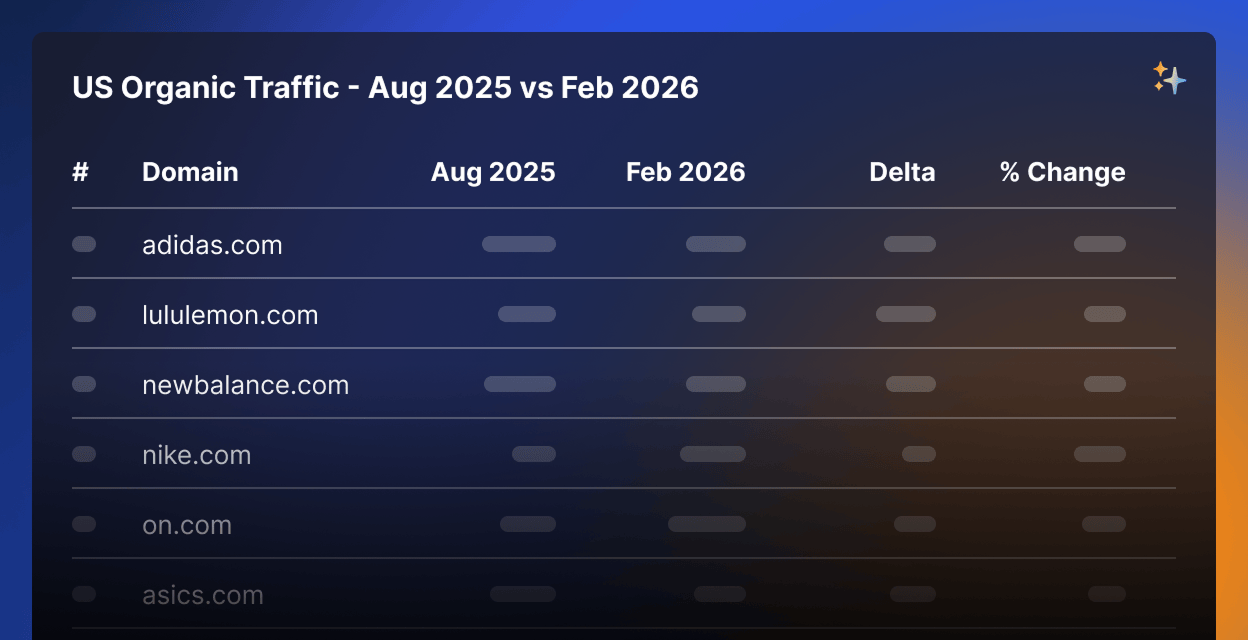Open the nike.com domain link
The height and width of the screenshot is (640, 1248).
pyautogui.click(x=196, y=455)
